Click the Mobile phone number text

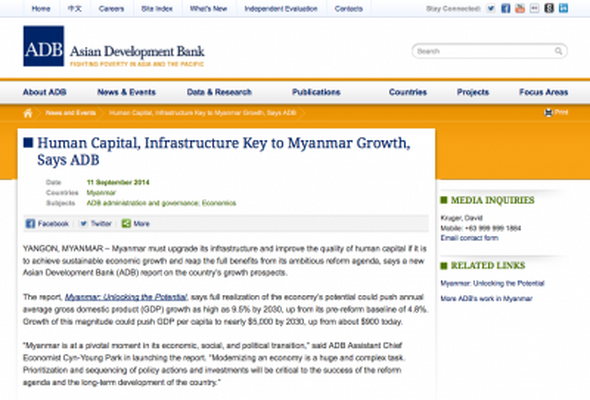(x=481, y=228)
